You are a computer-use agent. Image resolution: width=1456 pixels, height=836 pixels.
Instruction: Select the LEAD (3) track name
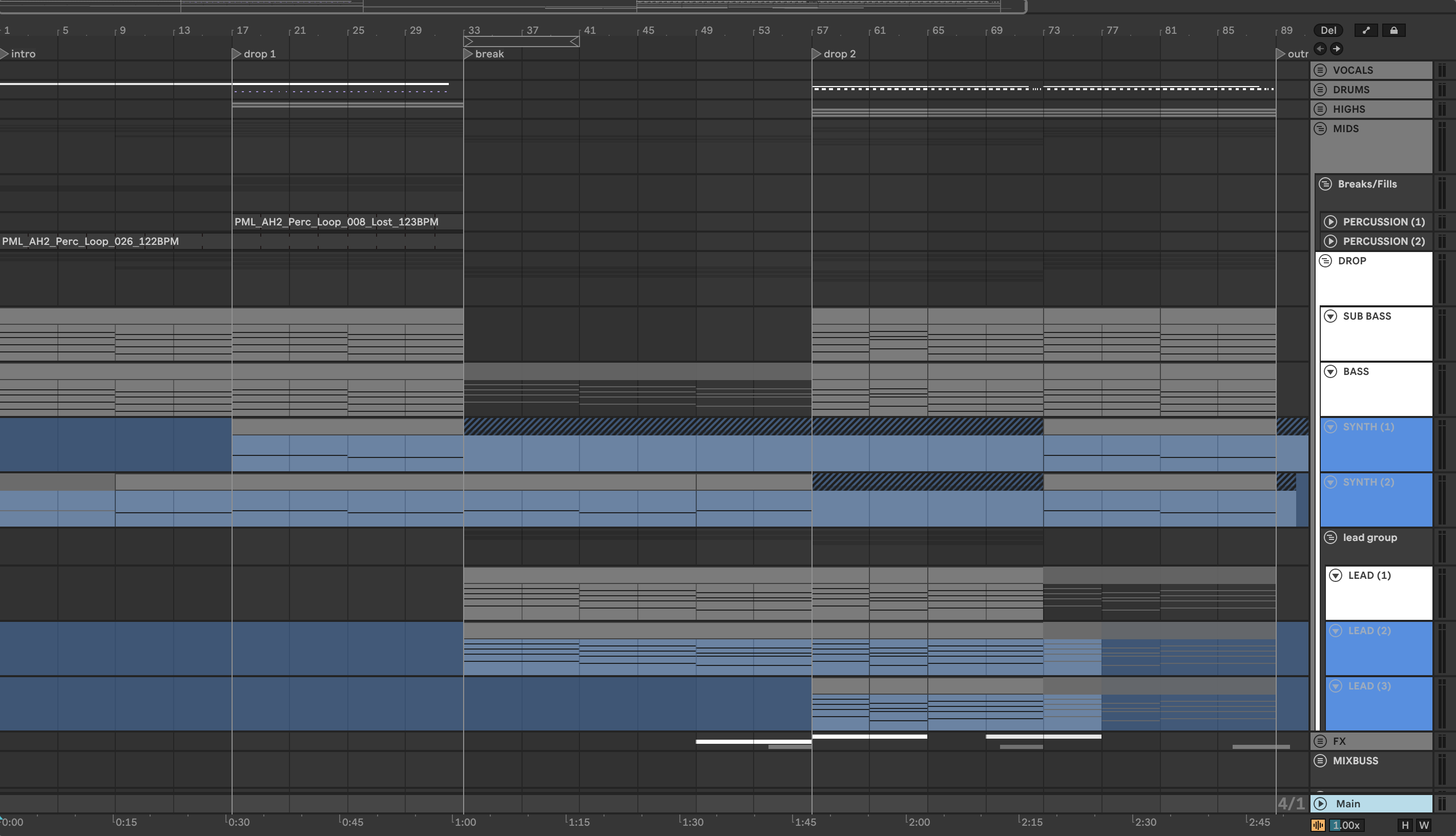tap(1369, 686)
